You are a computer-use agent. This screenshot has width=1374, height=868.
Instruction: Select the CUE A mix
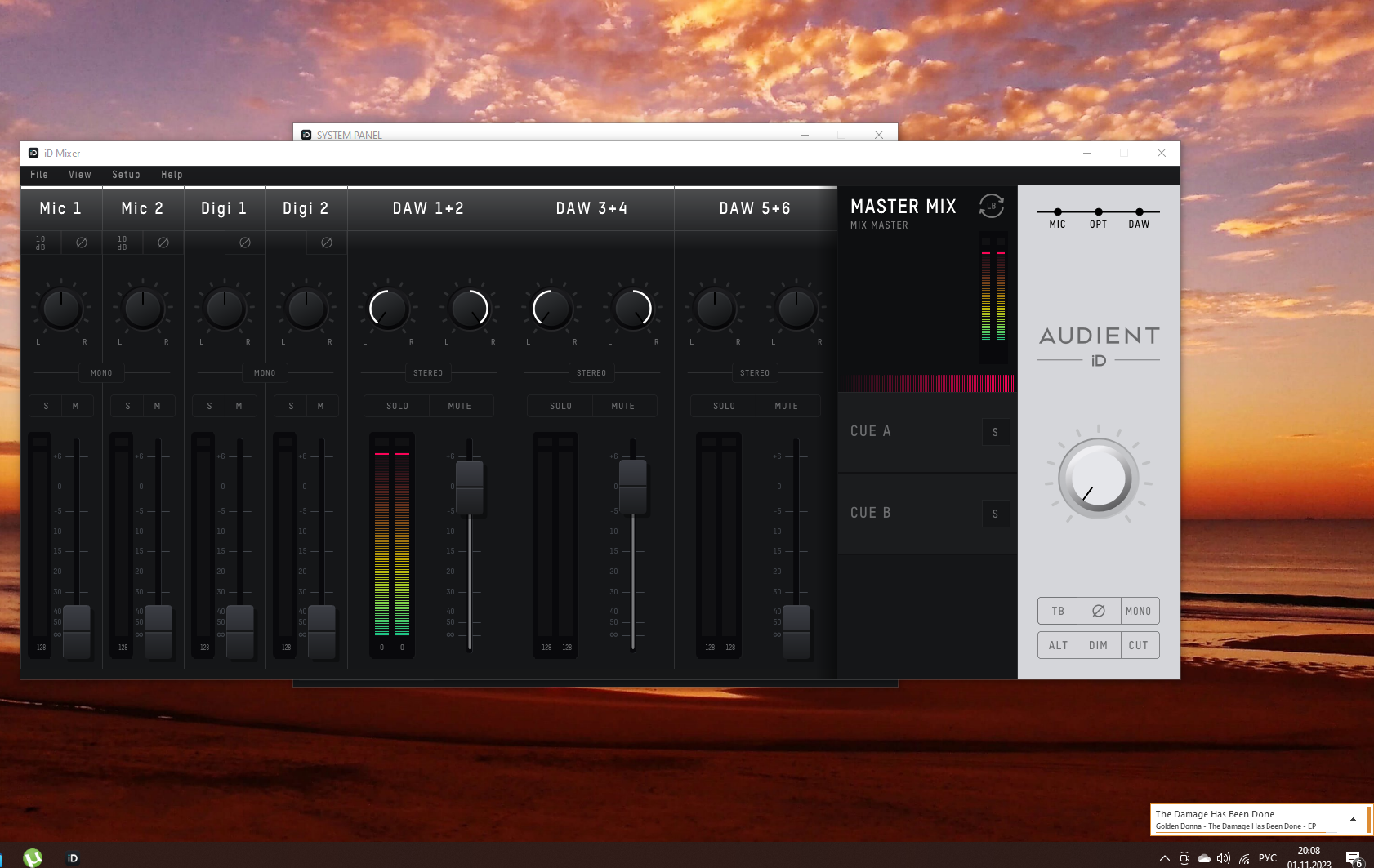pos(927,431)
